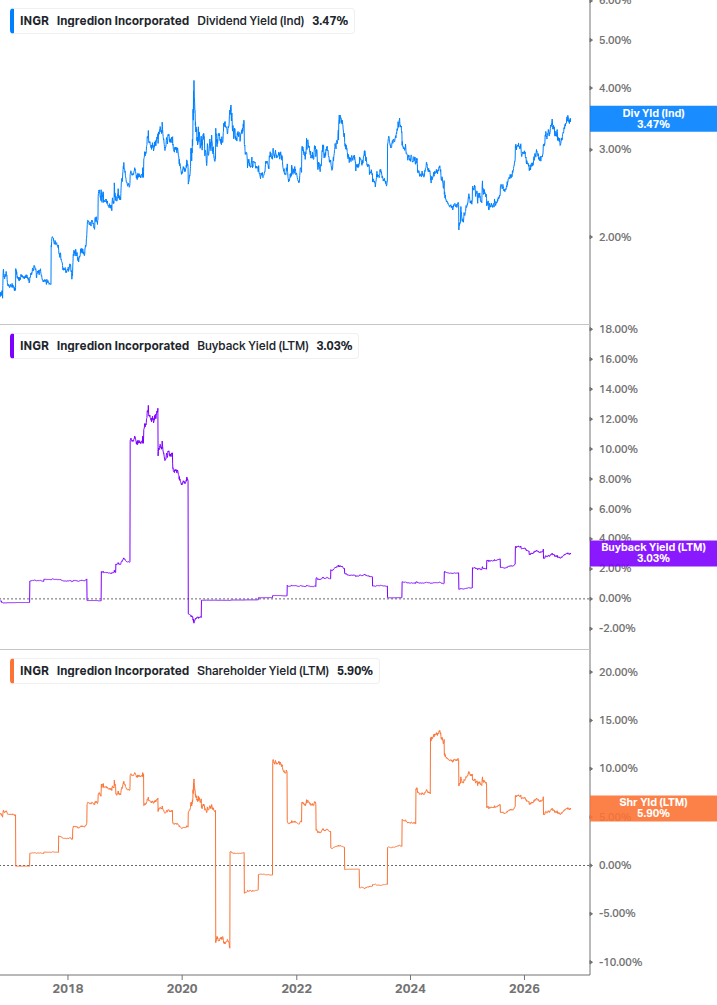
Task: Click the 3.03% value in the Buyback Yield legend
Action: [x=334, y=346]
